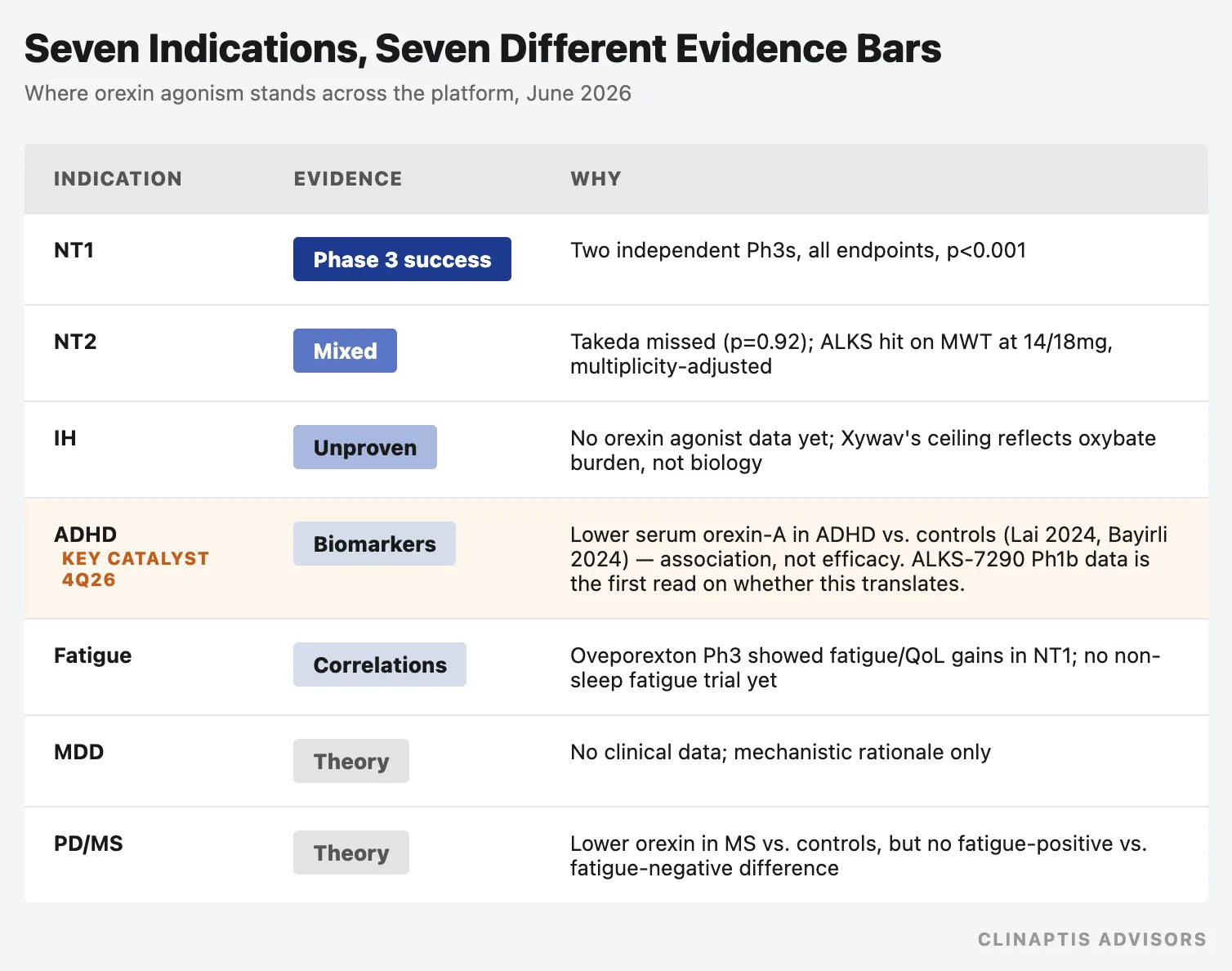Click the "Biomarkers" badge in ADHD row
1232x971 pixels.
click(374, 544)
